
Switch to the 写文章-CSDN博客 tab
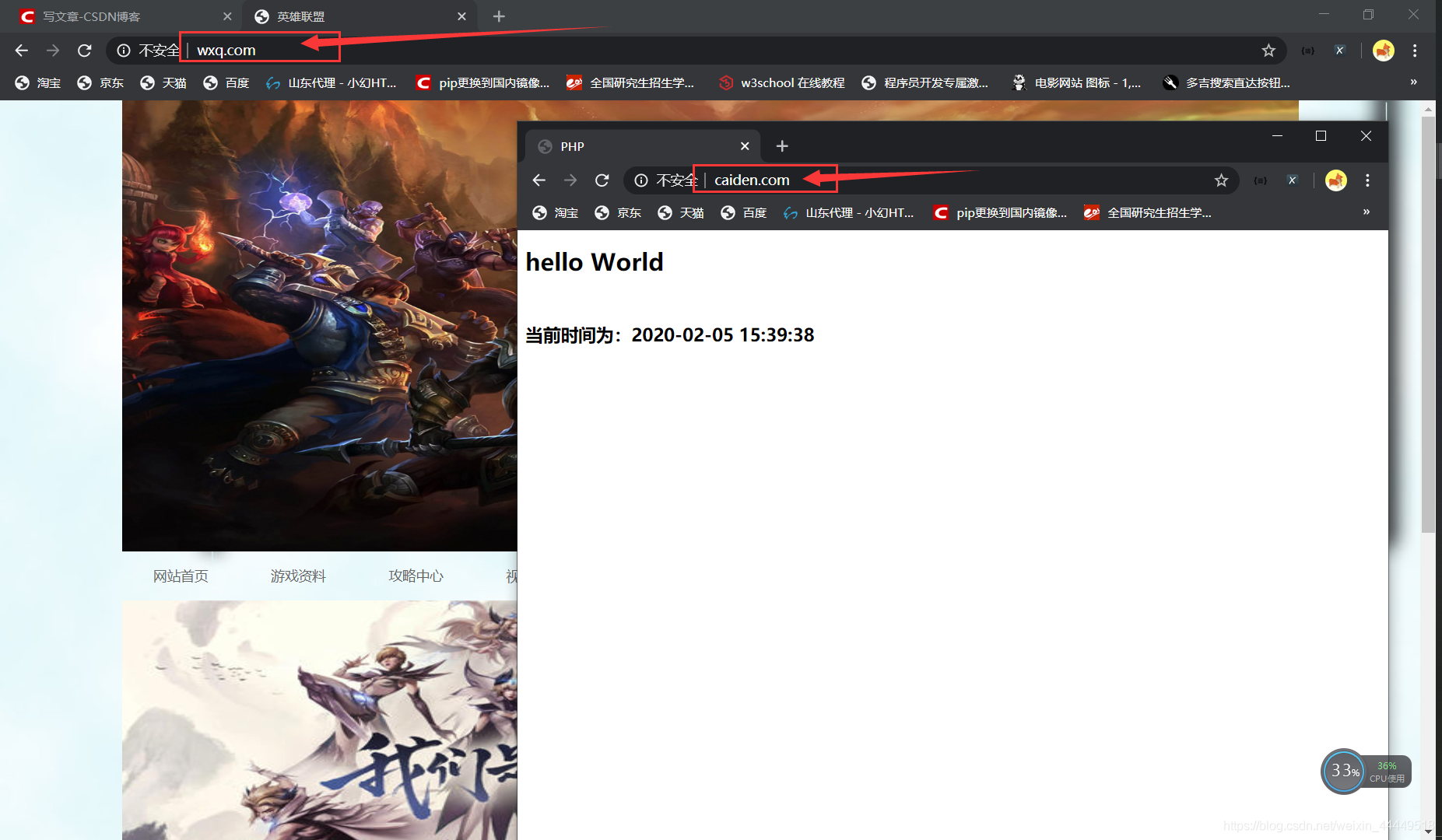[x=125, y=16]
